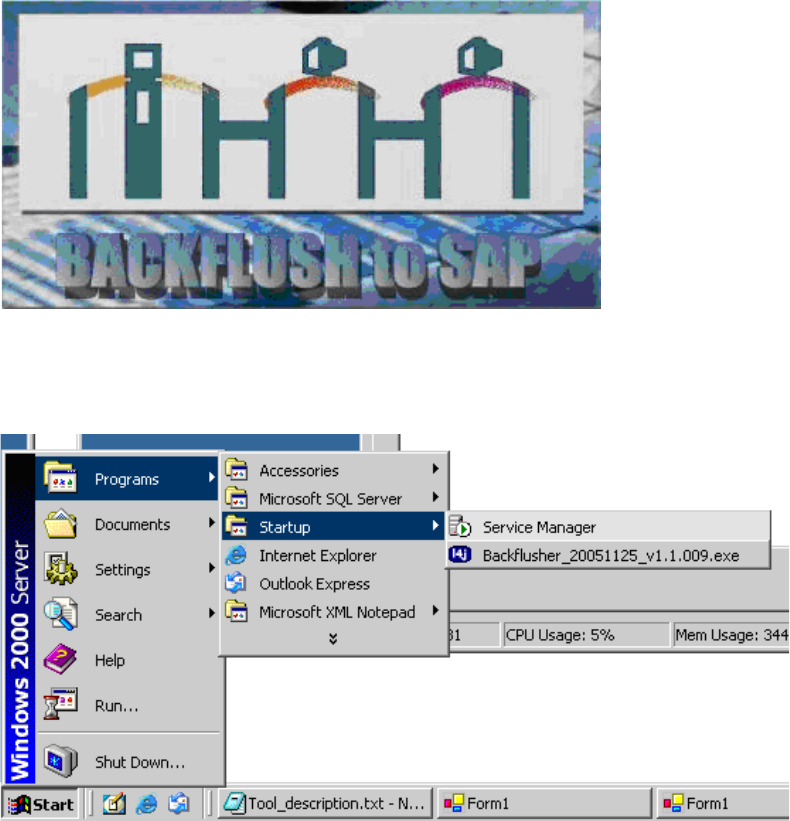The height and width of the screenshot is (821, 790).
Task: Open Outlook Express from quick launch
Action: (179, 804)
